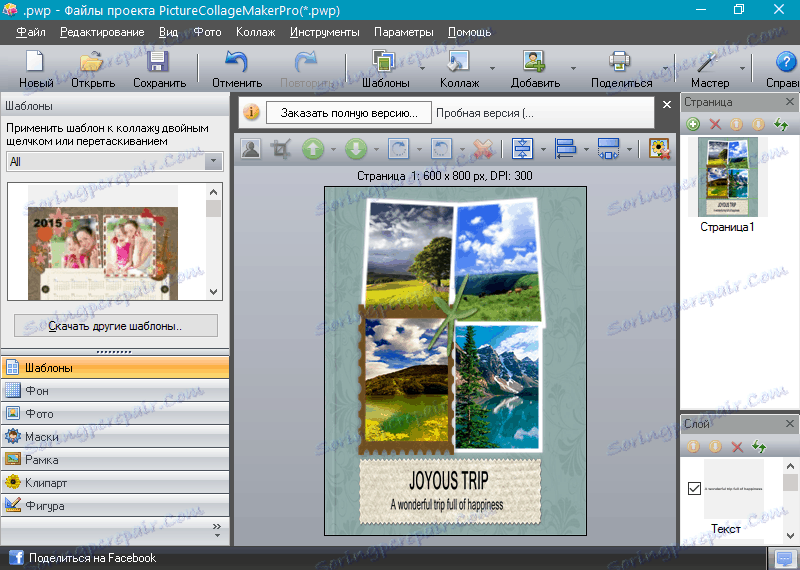The height and width of the screenshot is (570, 800).
Task: Click the green bring forward arrow
Action: point(313,149)
